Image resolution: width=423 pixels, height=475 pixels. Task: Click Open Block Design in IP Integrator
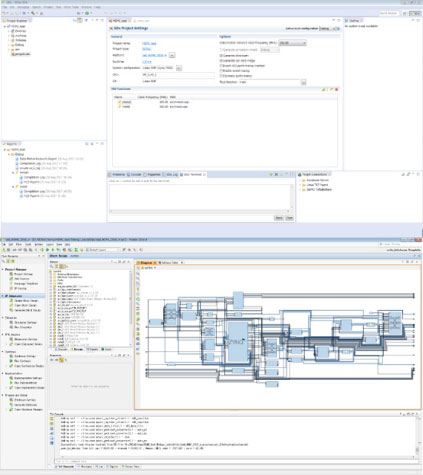(23, 305)
